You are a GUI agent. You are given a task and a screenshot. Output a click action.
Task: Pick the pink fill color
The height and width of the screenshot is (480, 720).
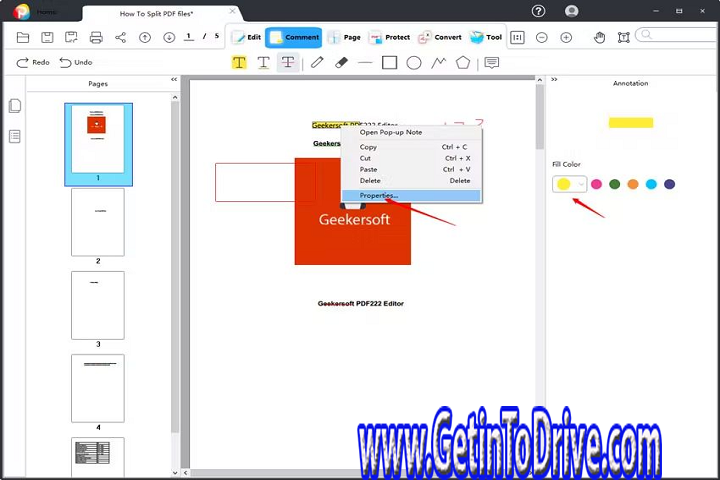tap(596, 184)
